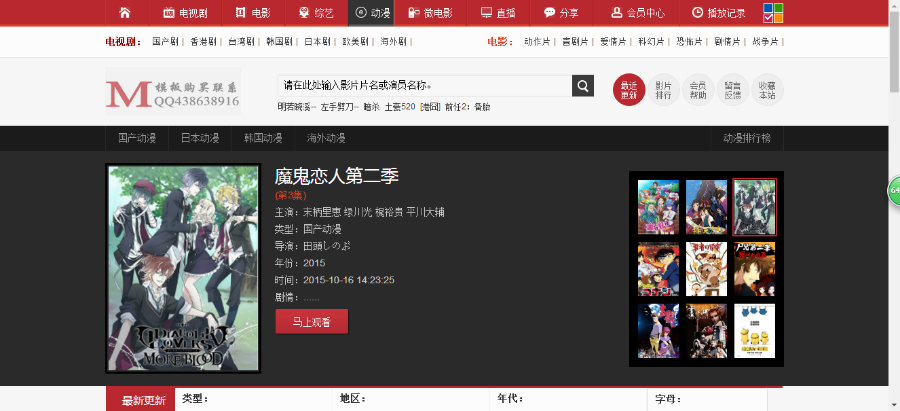
Task: Click the site logo with letter M
Action: click(173, 92)
